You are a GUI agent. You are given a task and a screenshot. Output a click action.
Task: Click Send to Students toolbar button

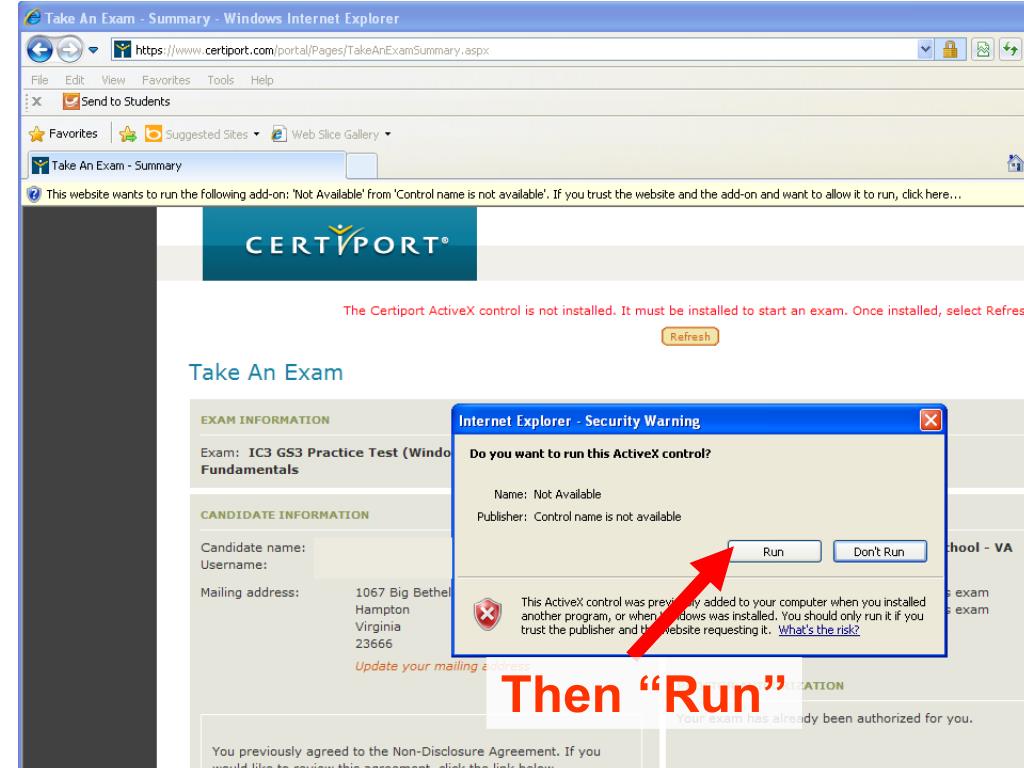[x=116, y=101]
